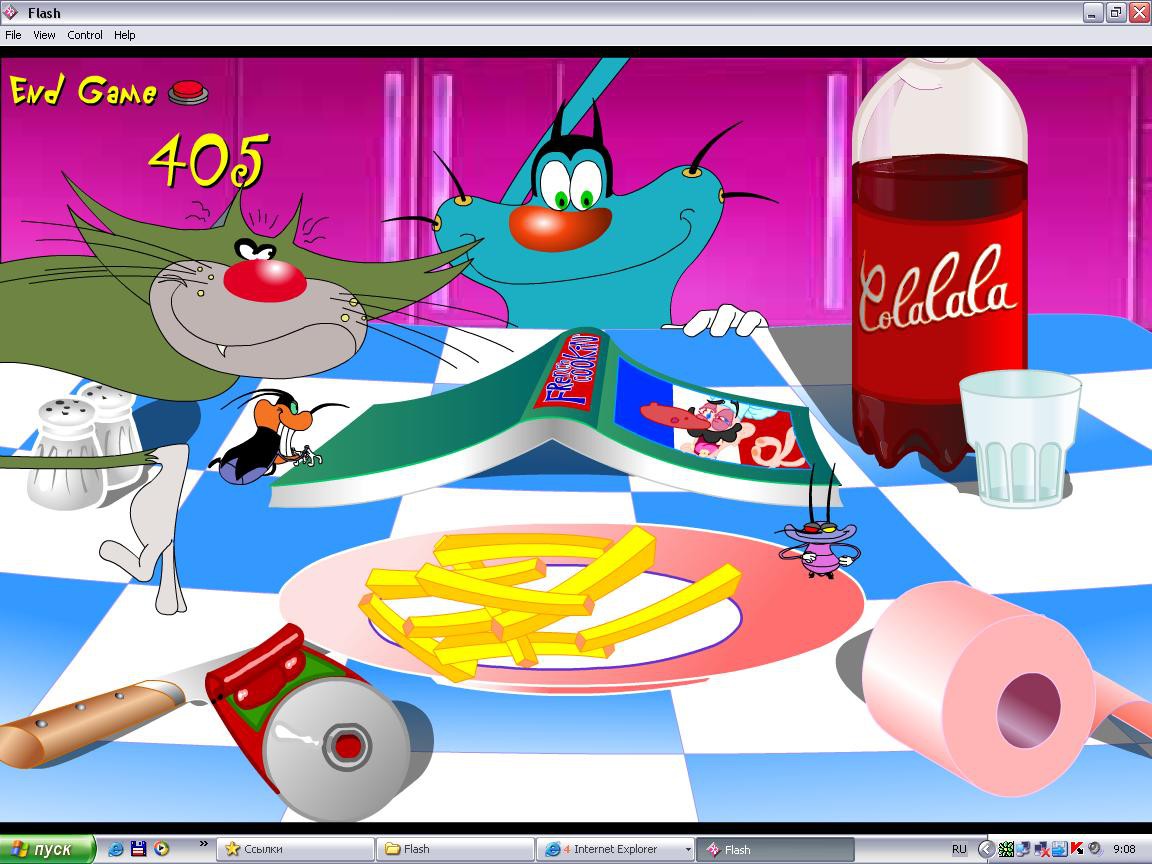Image resolution: width=1152 pixels, height=864 pixels.
Task: Restore down the Flash window
Action: [1116, 12]
